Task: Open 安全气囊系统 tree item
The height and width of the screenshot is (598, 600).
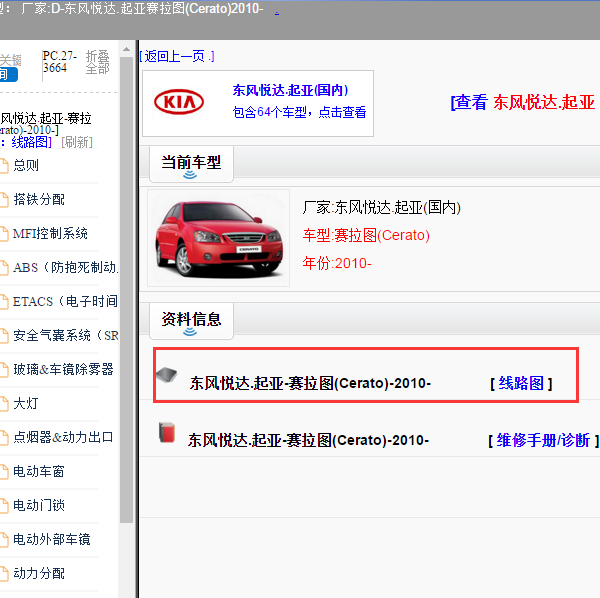Action: point(65,336)
